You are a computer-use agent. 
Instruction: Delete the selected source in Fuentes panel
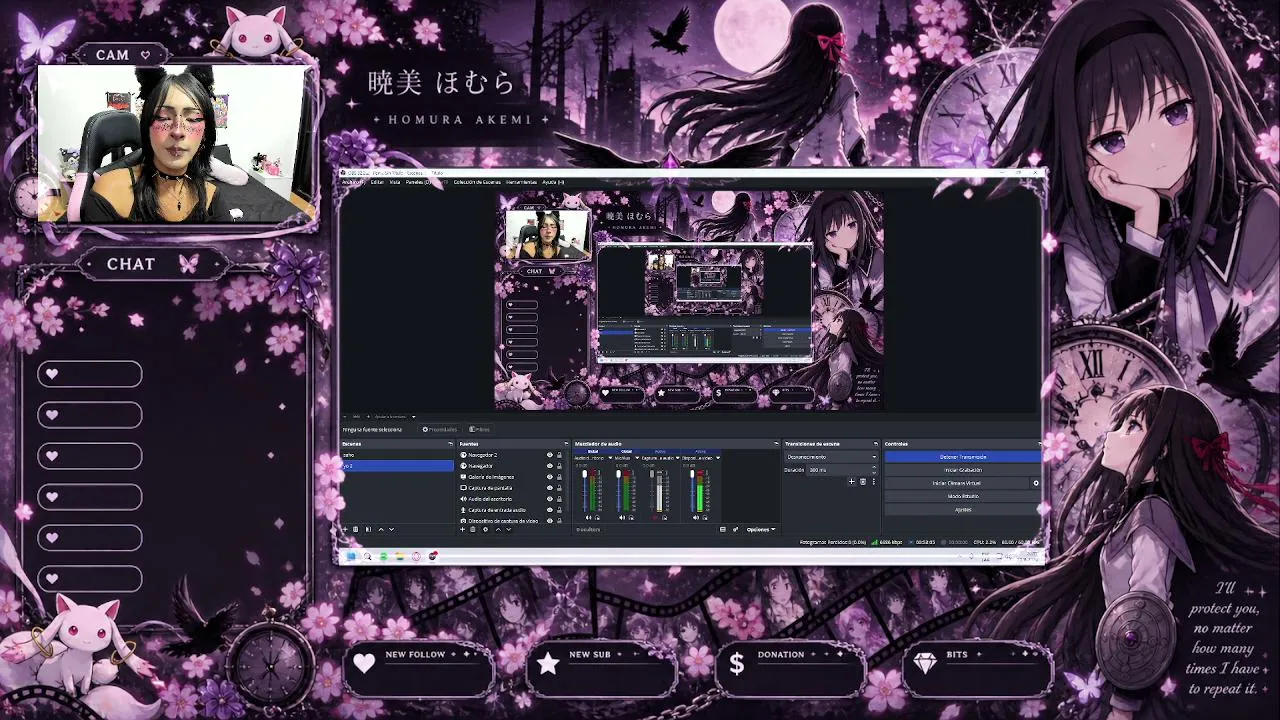tap(473, 529)
